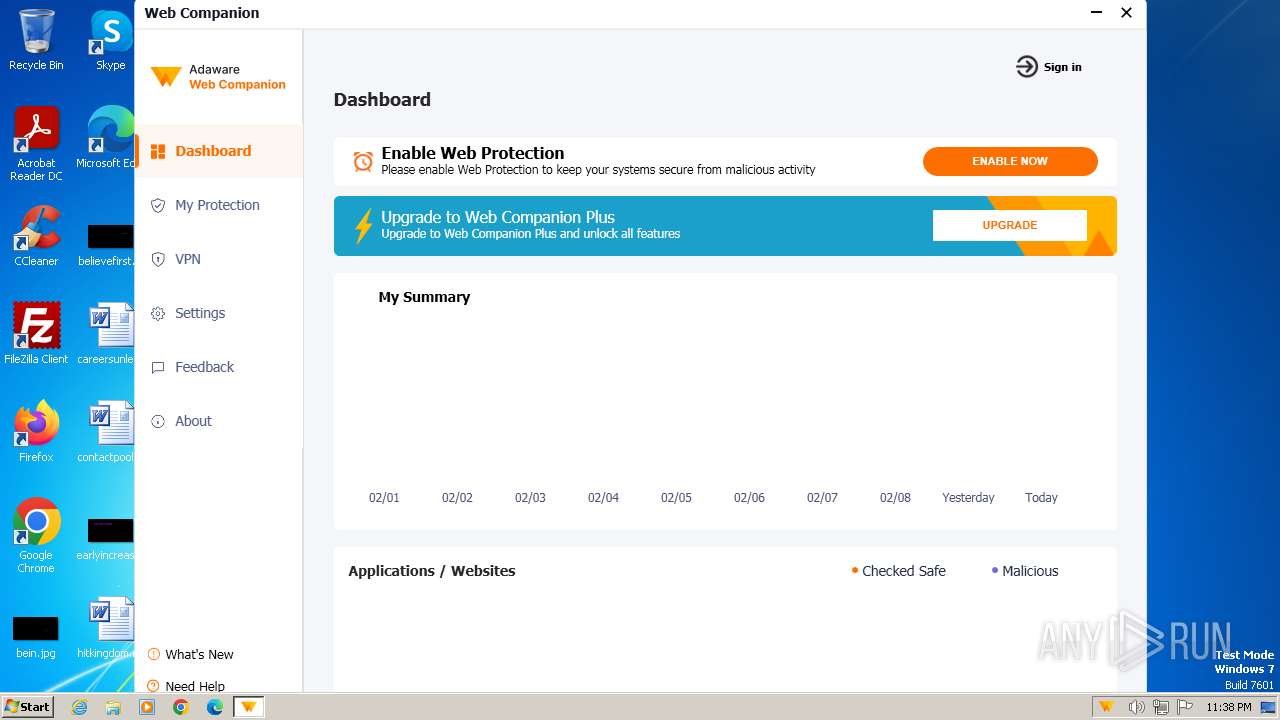Click the taskbar clock showing 11:38 PM
The width and height of the screenshot is (1280, 720).
(1228, 707)
